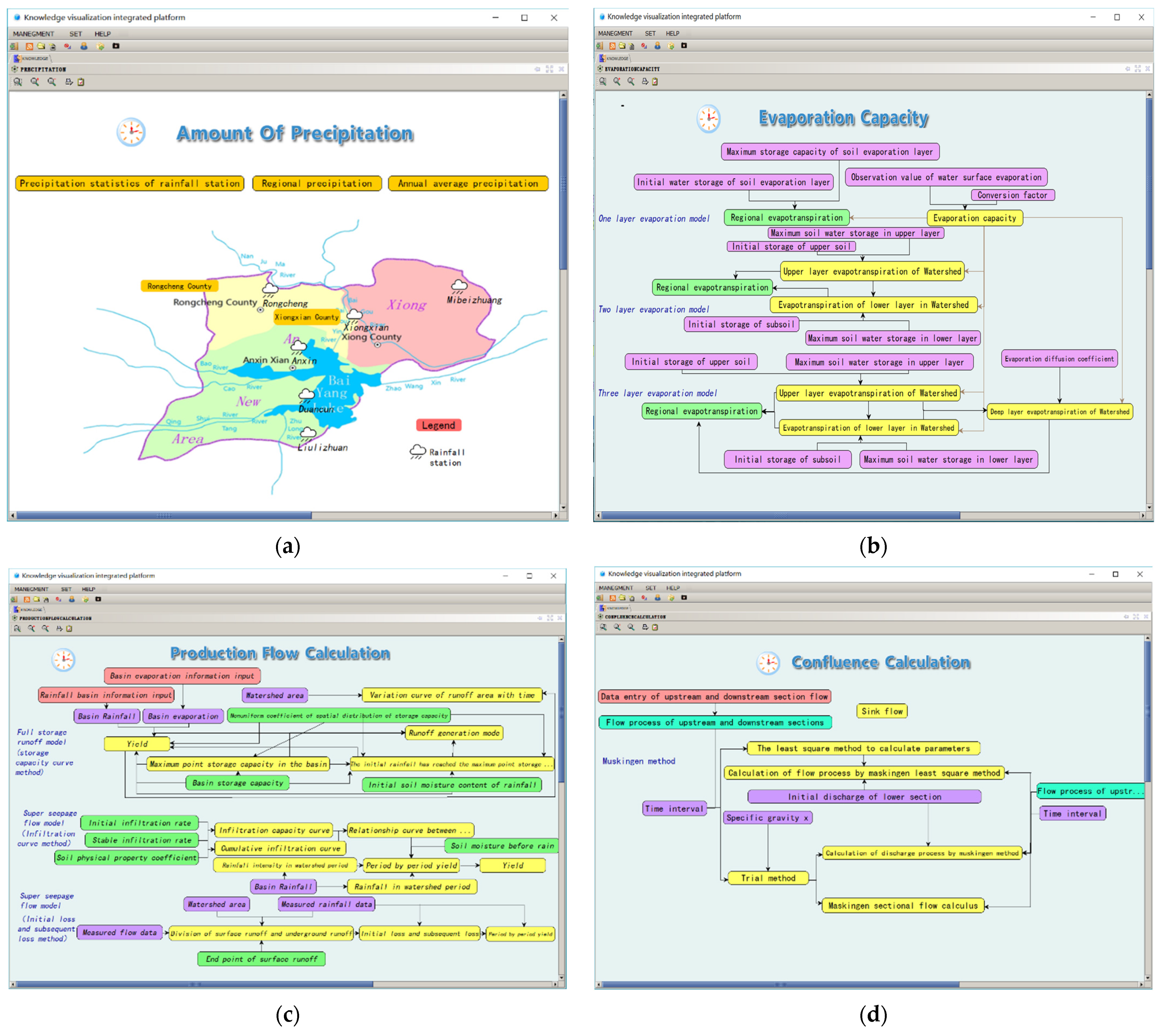
Task: Click fit-to-window zoom icon in Confluence Calculation window
Action: [603, 627]
